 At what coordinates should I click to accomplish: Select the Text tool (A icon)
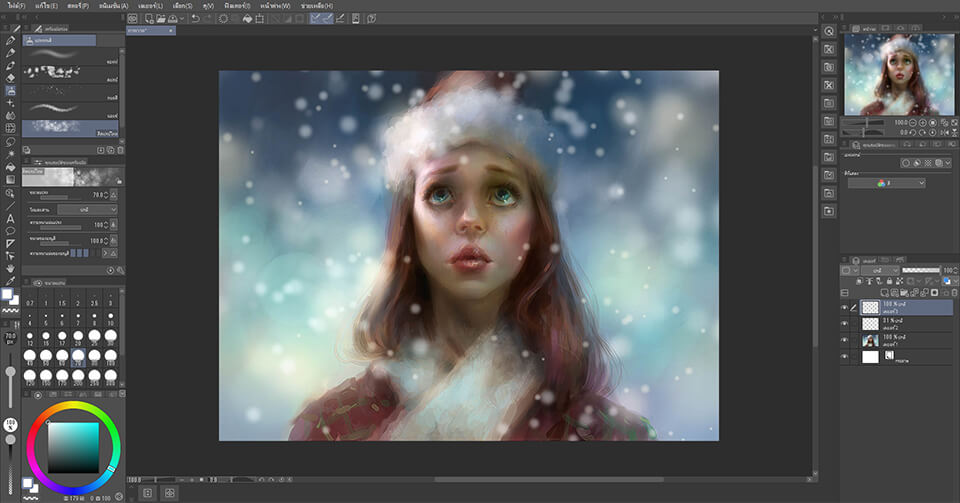coord(11,218)
